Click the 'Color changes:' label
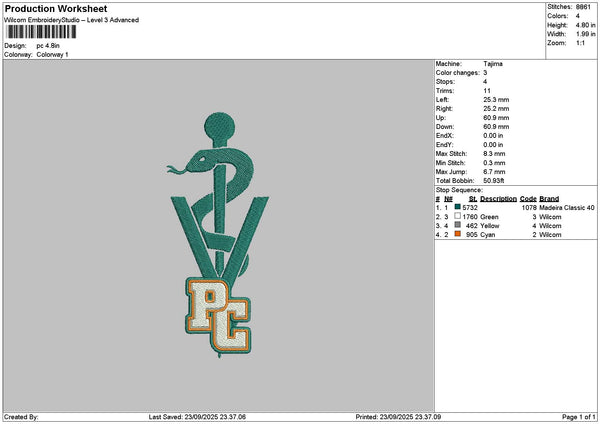 point(458,73)
